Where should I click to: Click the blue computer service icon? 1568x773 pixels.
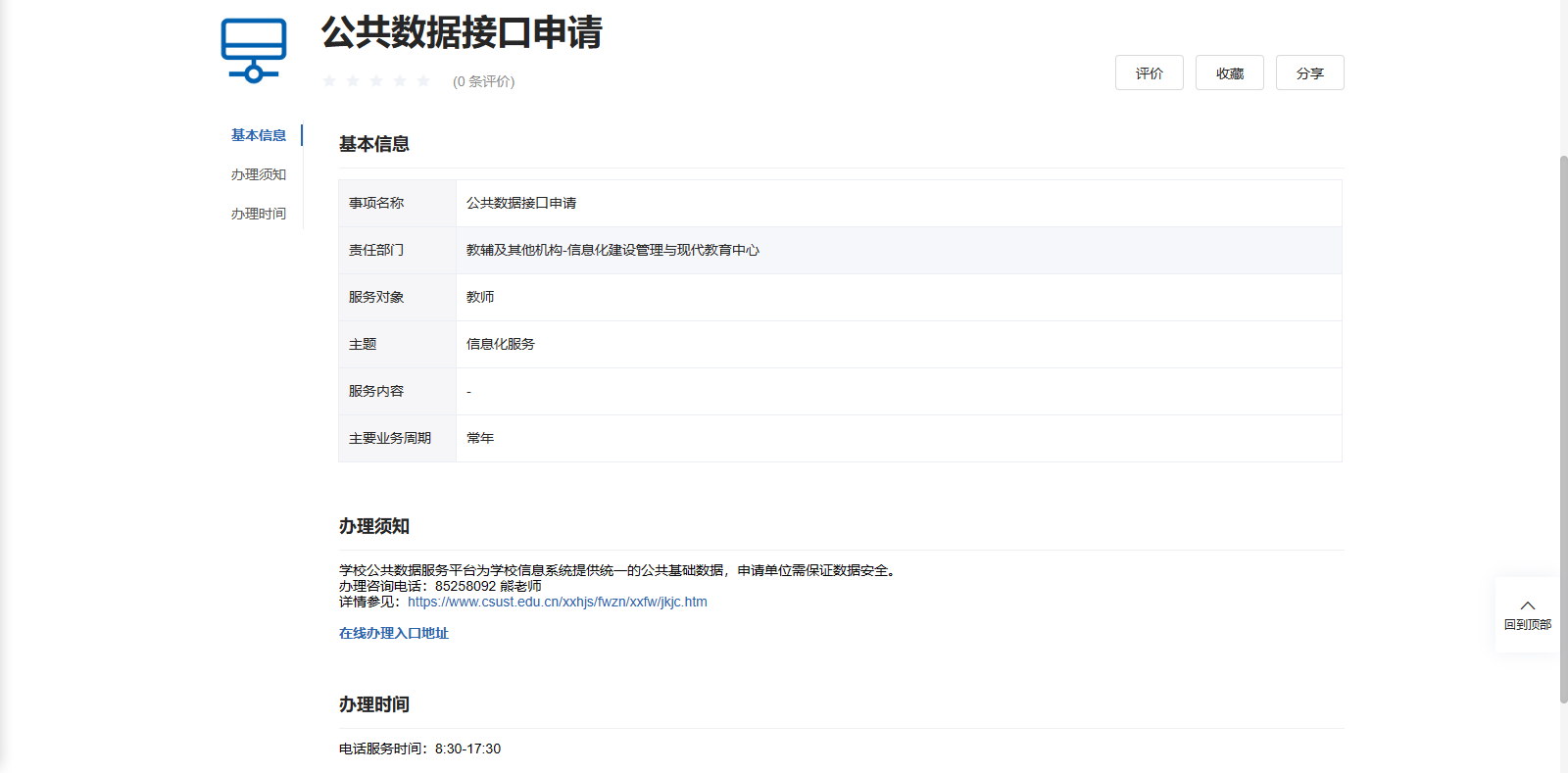pyautogui.click(x=254, y=50)
